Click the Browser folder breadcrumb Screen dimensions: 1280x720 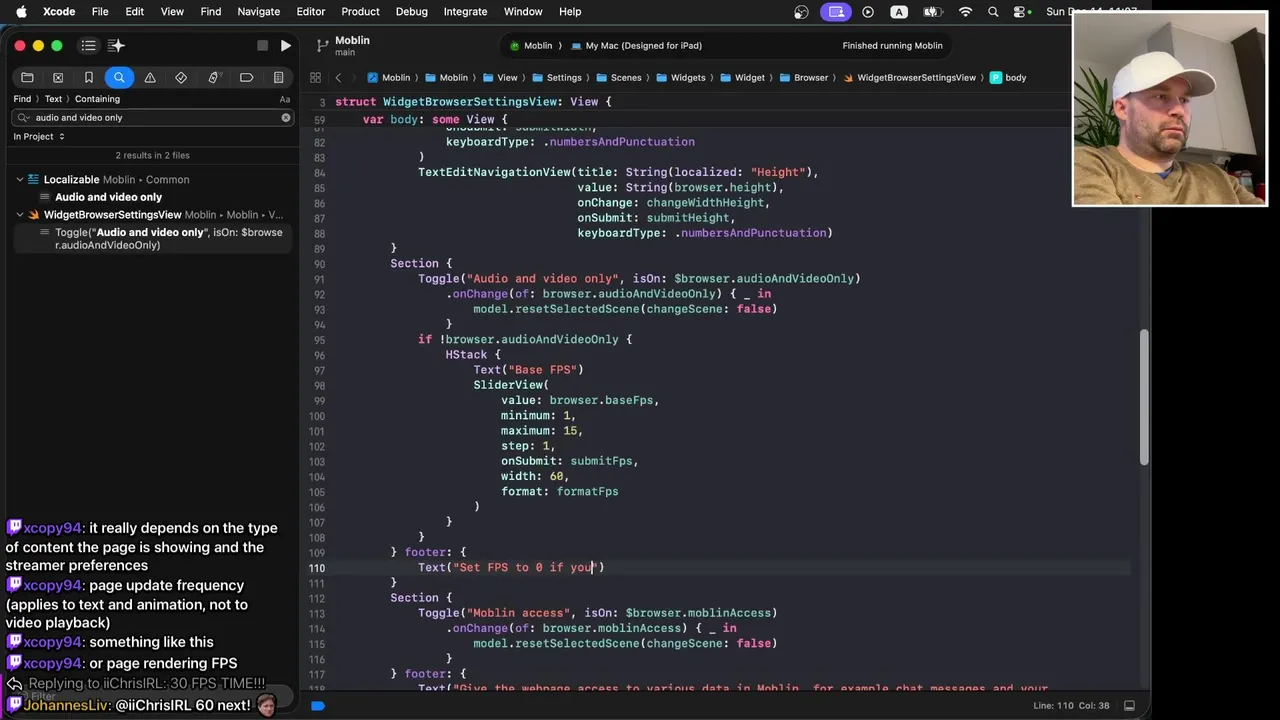pyautogui.click(x=803, y=77)
